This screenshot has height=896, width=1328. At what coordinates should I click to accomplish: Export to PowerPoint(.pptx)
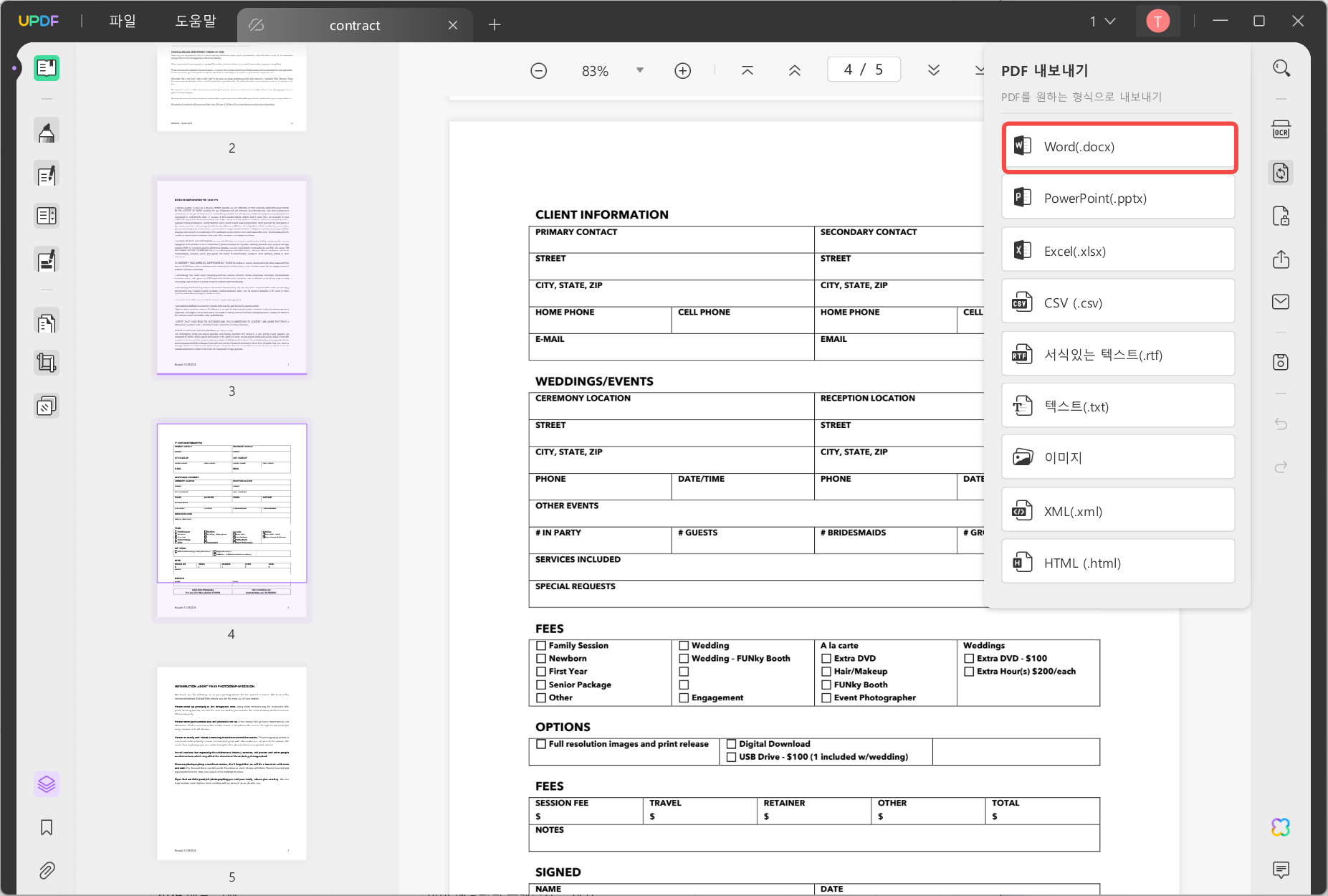(x=1119, y=198)
